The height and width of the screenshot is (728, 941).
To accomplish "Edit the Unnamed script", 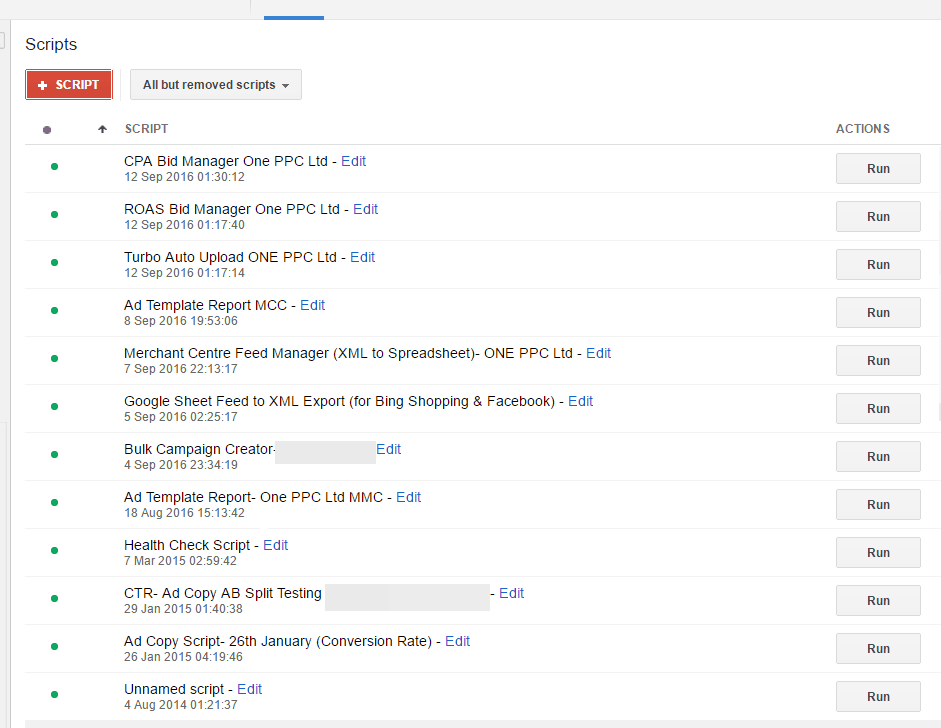I will pos(249,689).
